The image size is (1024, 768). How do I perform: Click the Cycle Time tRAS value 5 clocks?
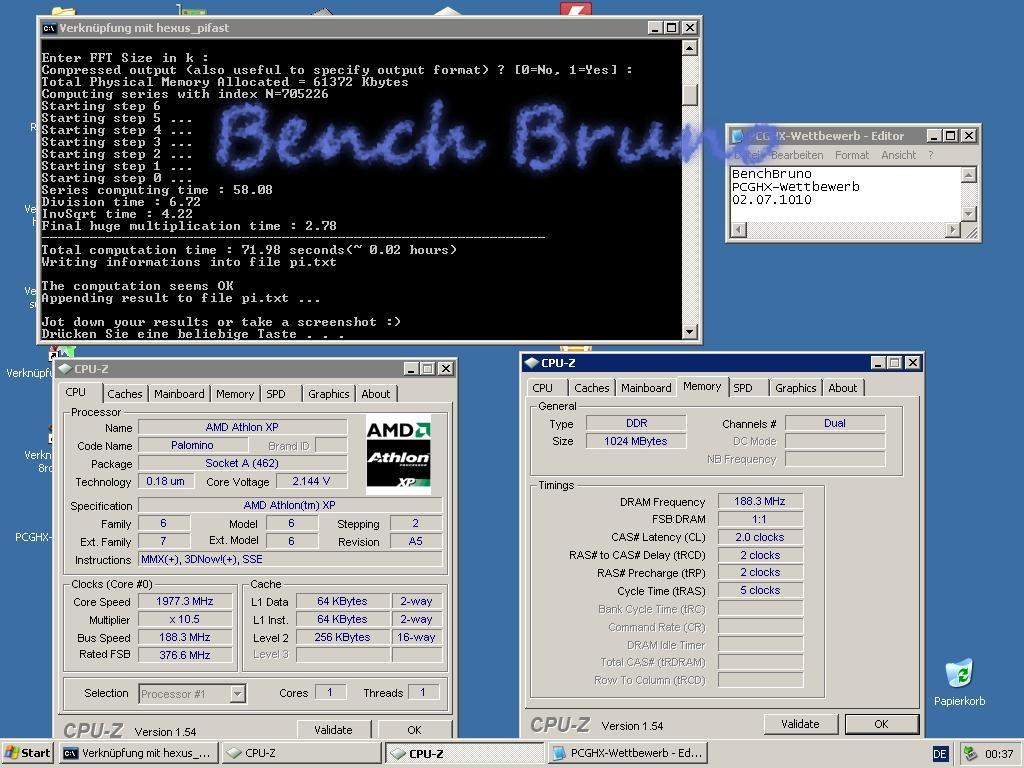click(760, 590)
